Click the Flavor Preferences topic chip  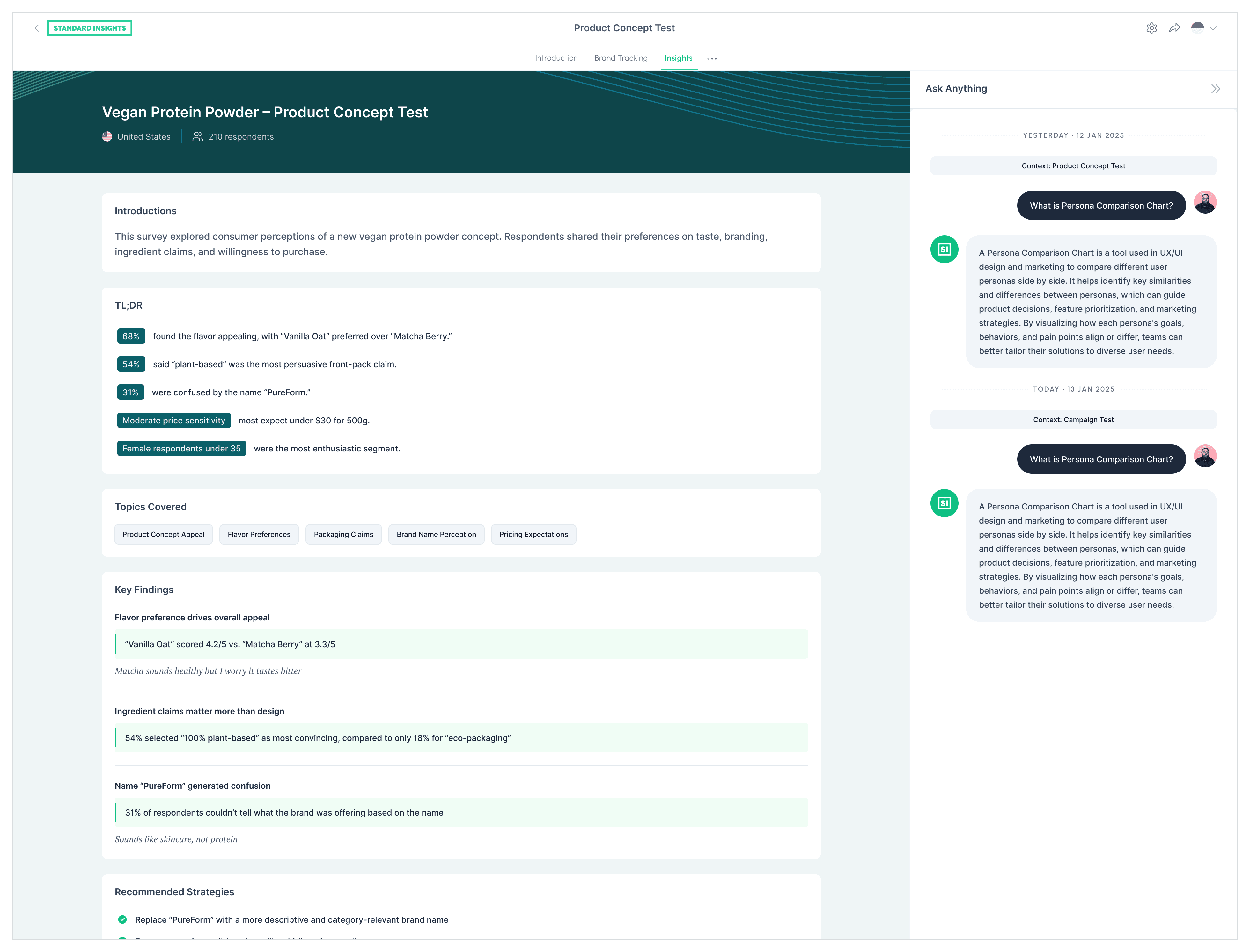pos(259,534)
